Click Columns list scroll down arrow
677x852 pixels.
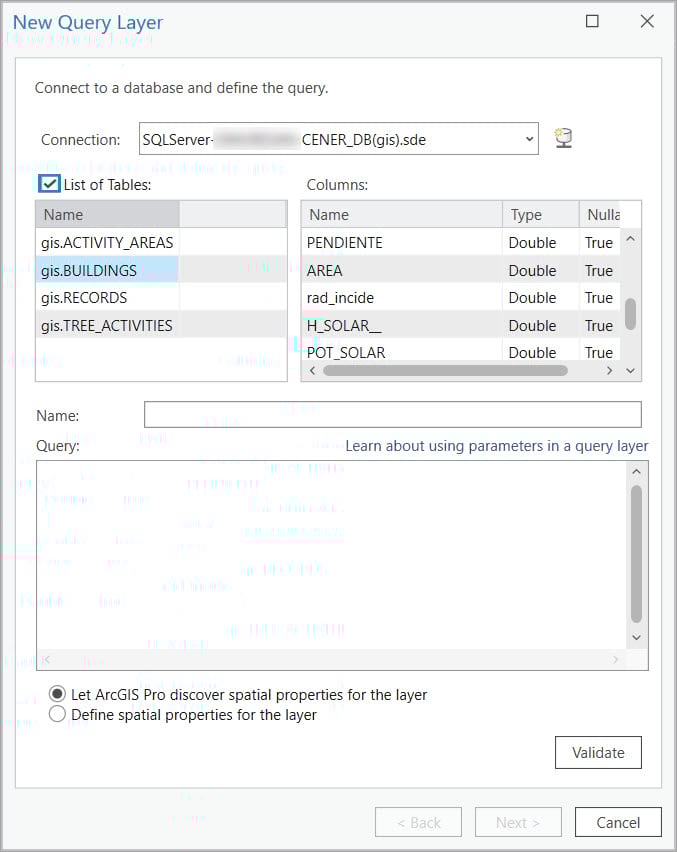coord(630,371)
